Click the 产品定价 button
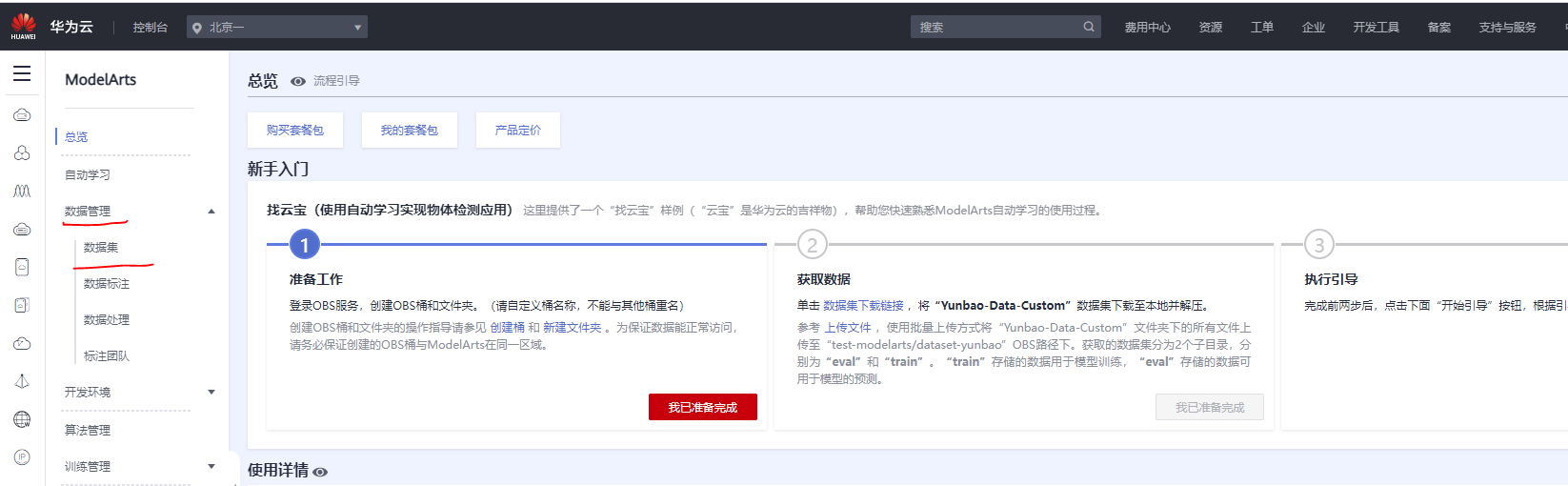This screenshot has width=1568, height=486. tap(518, 131)
